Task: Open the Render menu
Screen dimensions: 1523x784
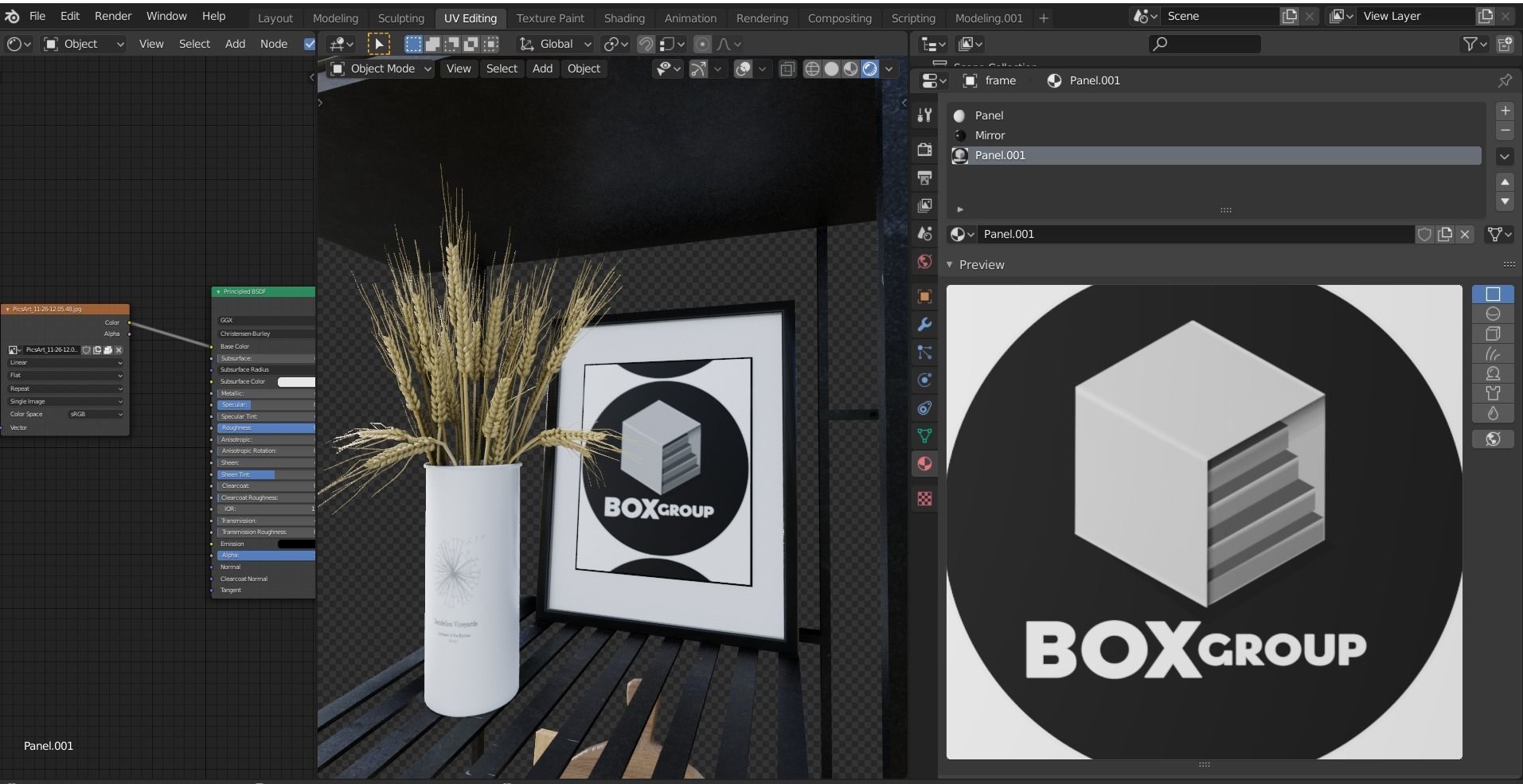Action: pyautogui.click(x=112, y=16)
